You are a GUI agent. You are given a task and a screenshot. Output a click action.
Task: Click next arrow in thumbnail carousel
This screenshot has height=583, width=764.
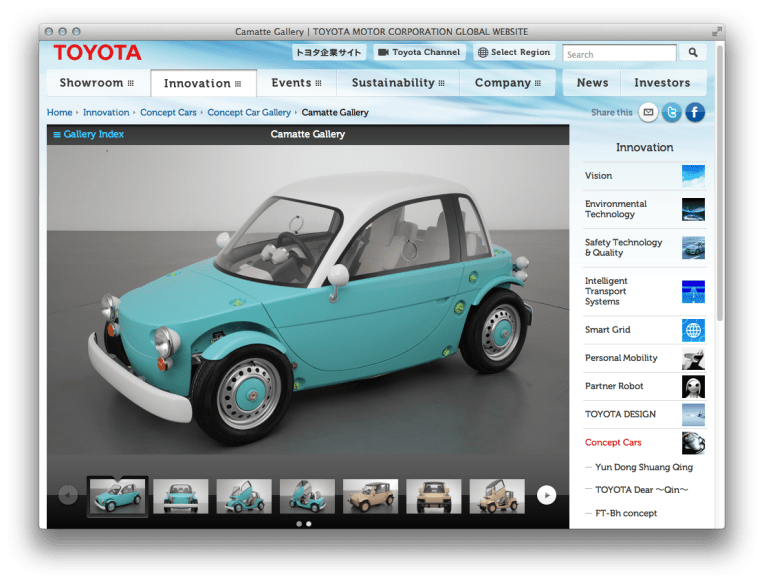(x=546, y=494)
